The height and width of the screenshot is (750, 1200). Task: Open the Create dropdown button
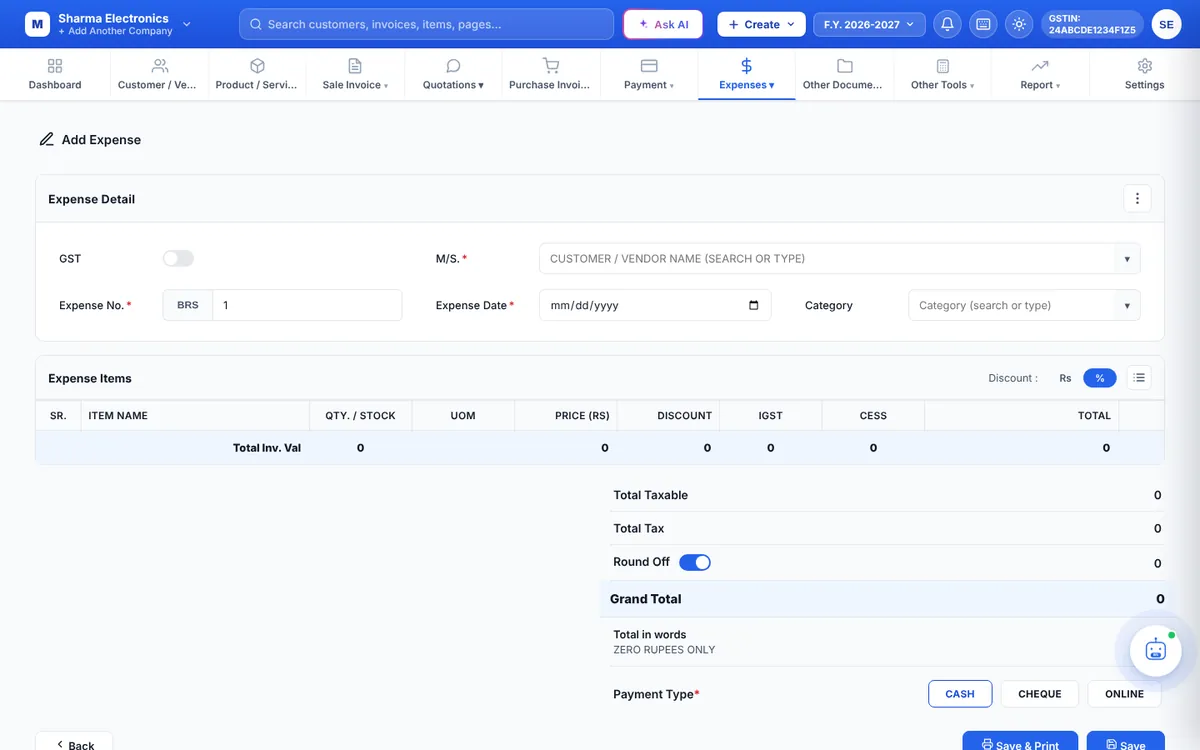[761, 24]
